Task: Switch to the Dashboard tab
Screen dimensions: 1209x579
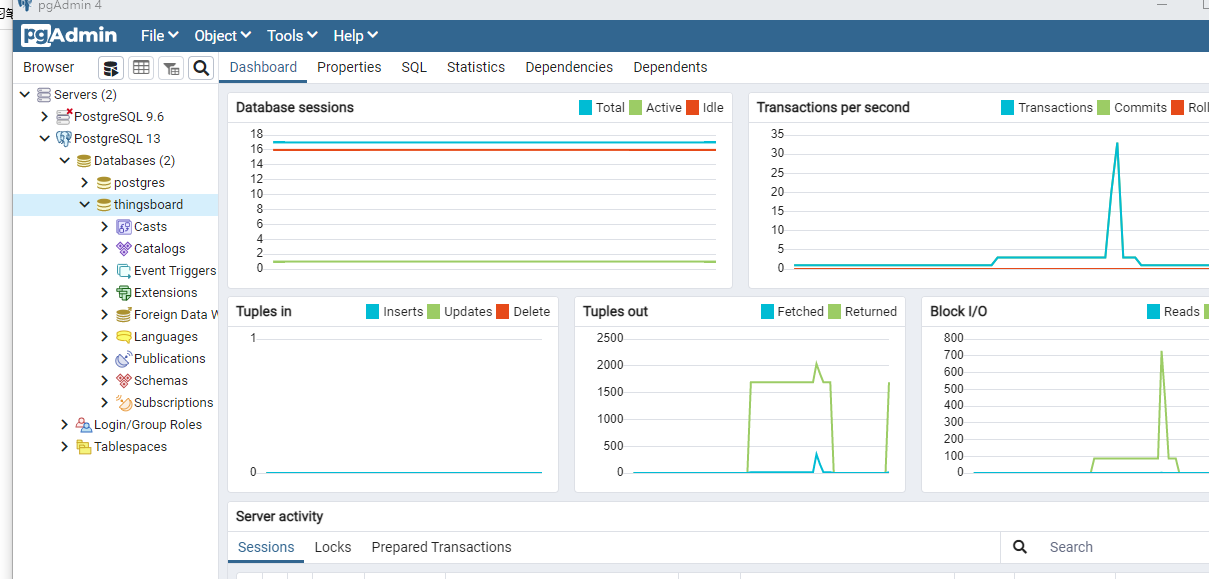Action: (x=263, y=67)
